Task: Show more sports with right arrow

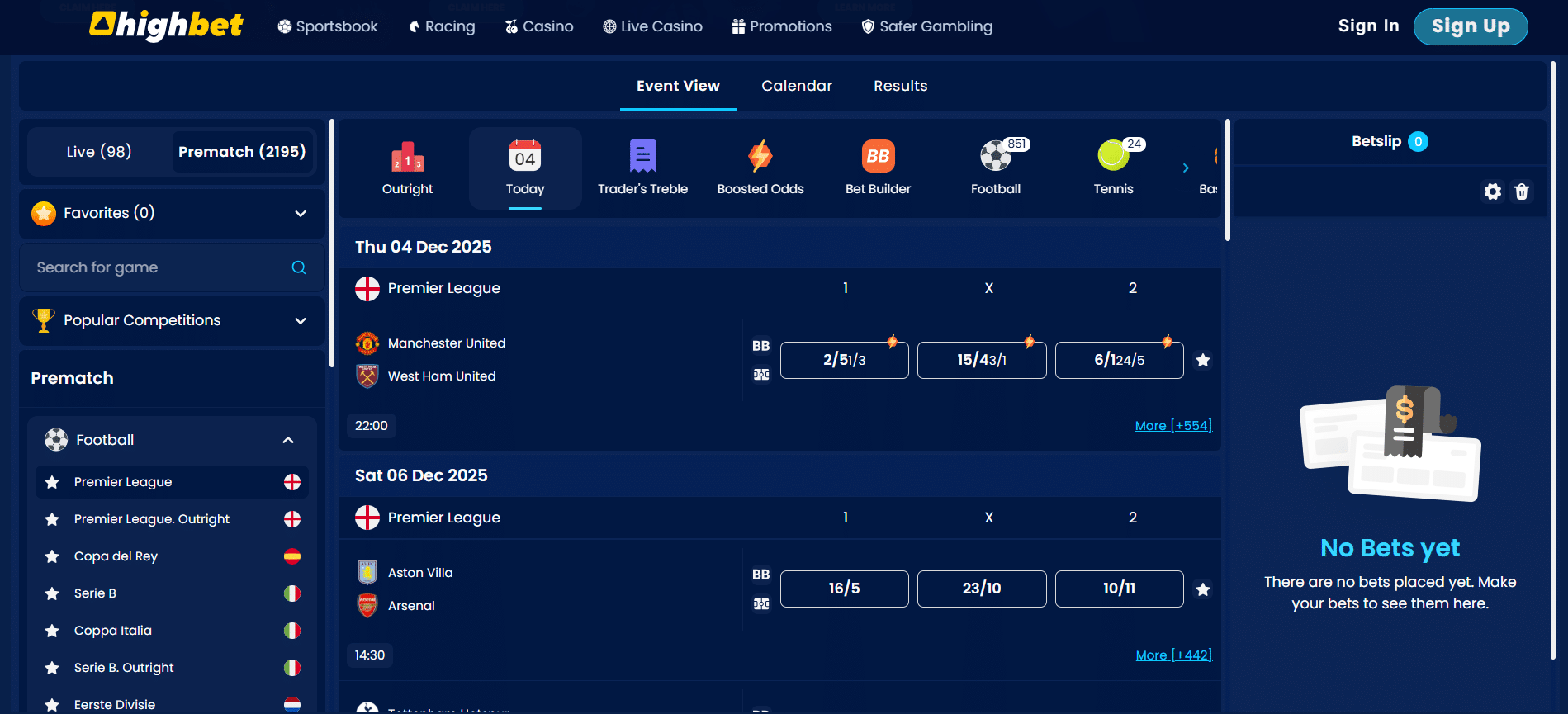Action: click(x=1186, y=168)
